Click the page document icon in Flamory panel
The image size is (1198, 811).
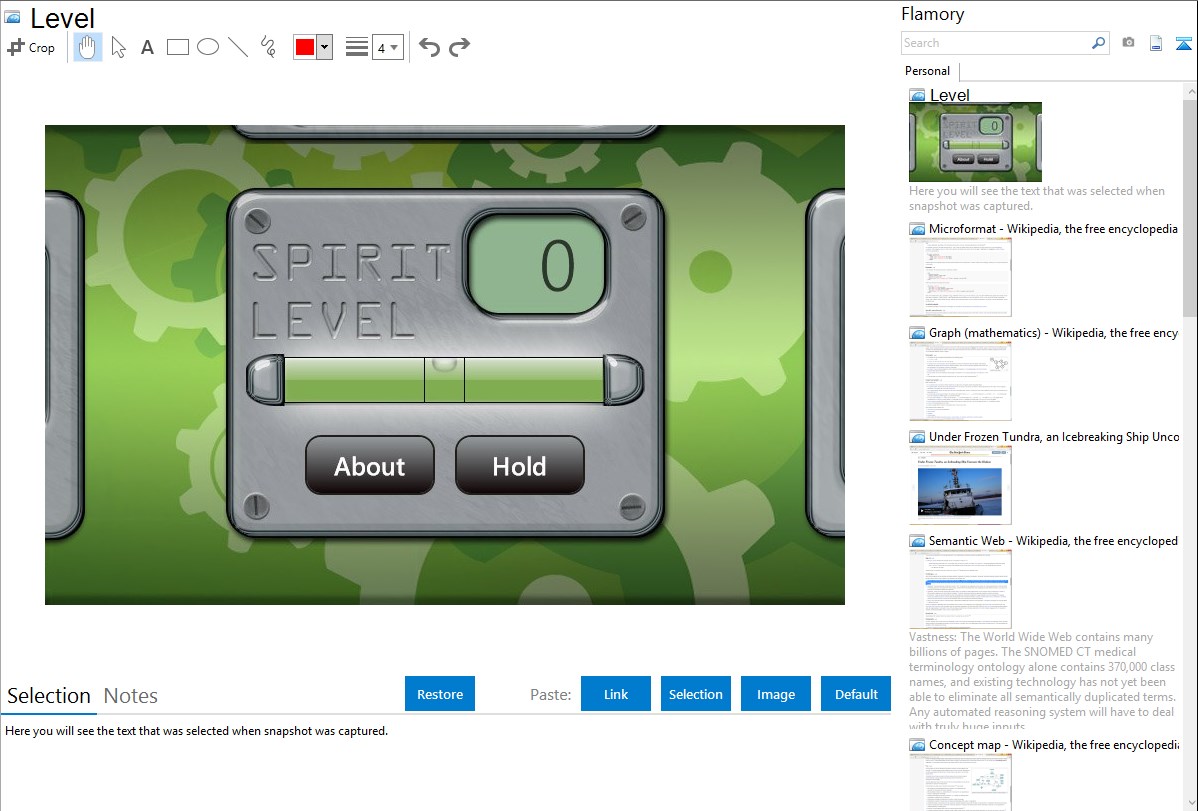coord(1156,43)
